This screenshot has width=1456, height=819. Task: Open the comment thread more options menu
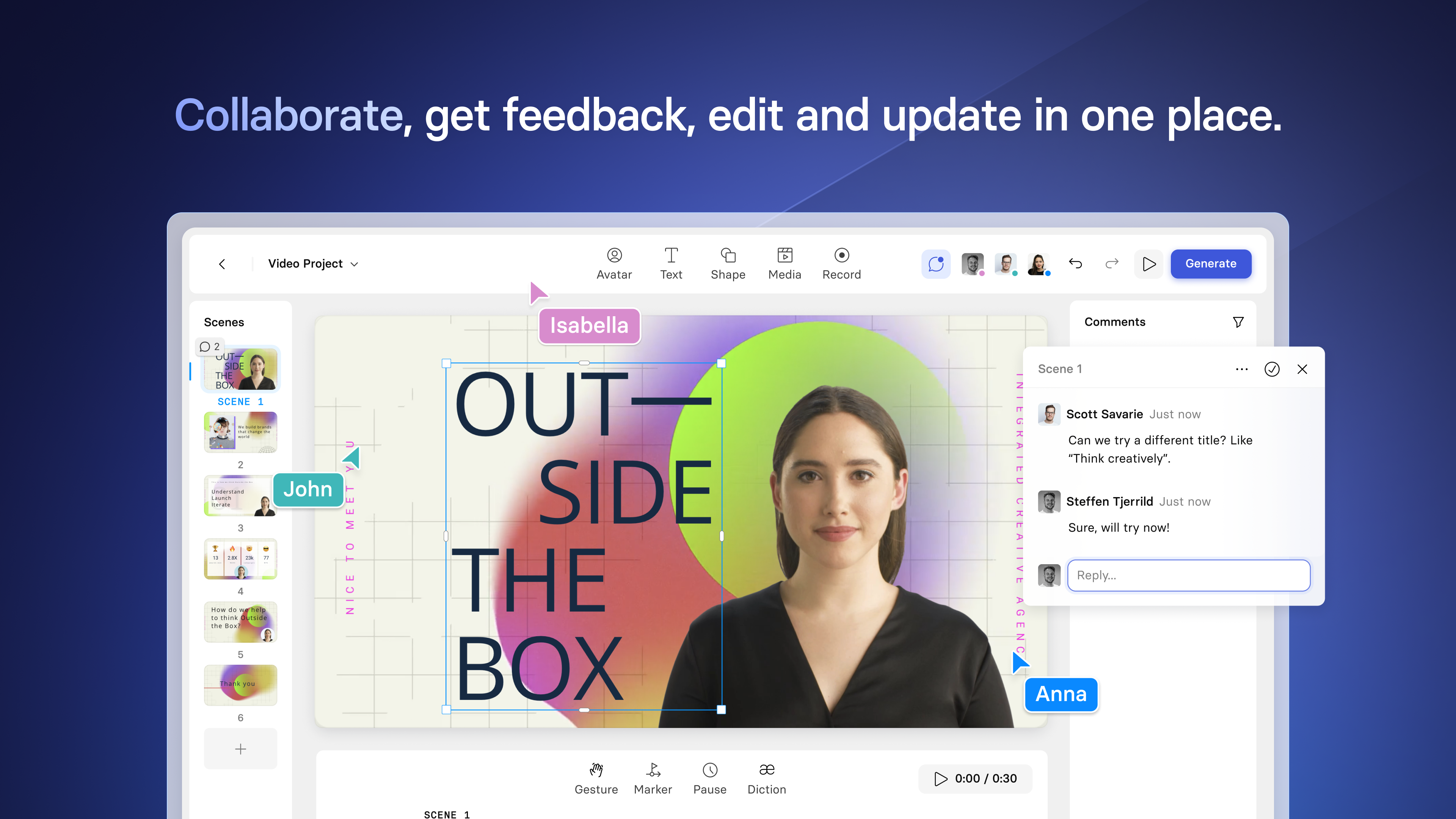pos(1241,369)
